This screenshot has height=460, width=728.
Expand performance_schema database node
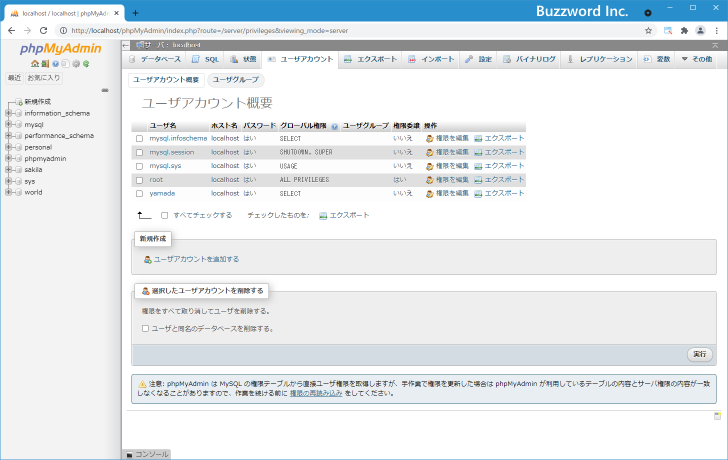click(x=8, y=136)
